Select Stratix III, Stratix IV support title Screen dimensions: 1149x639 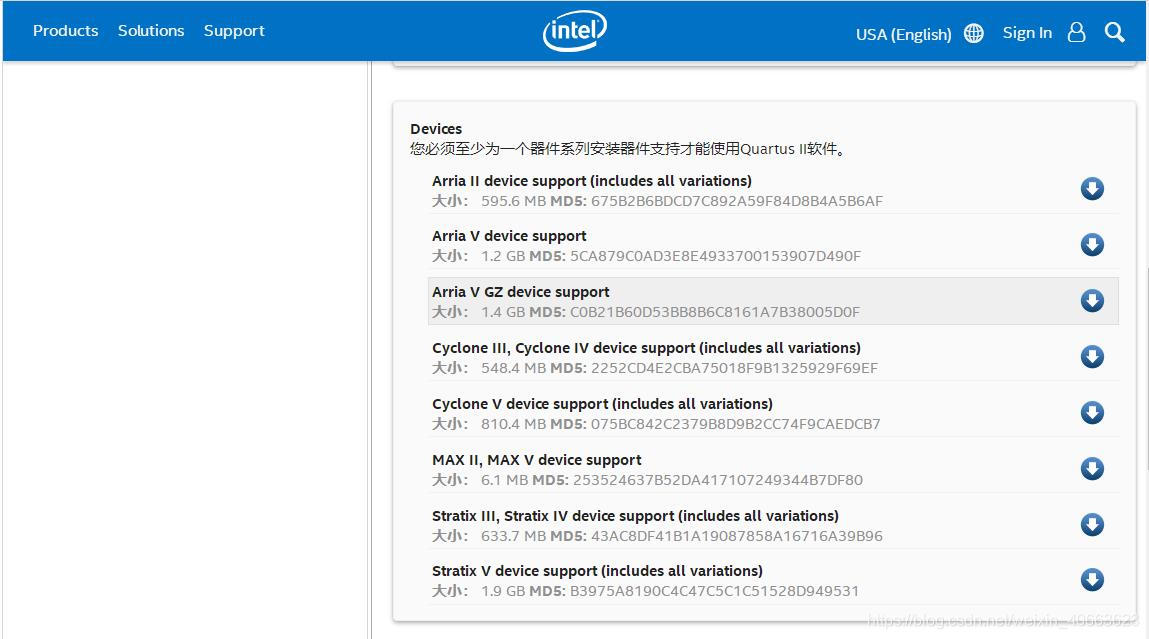click(x=635, y=516)
